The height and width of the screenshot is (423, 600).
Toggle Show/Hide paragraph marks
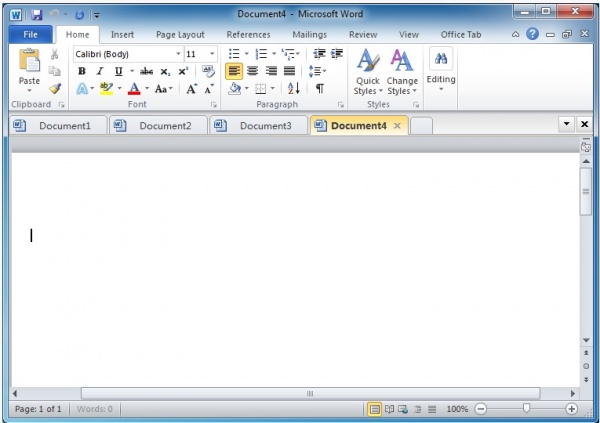click(x=320, y=89)
